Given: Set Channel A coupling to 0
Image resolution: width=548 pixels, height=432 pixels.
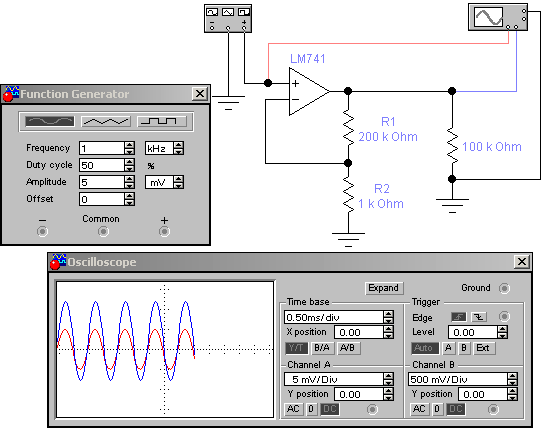Looking at the screenshot, I should (x=311, y=409).
